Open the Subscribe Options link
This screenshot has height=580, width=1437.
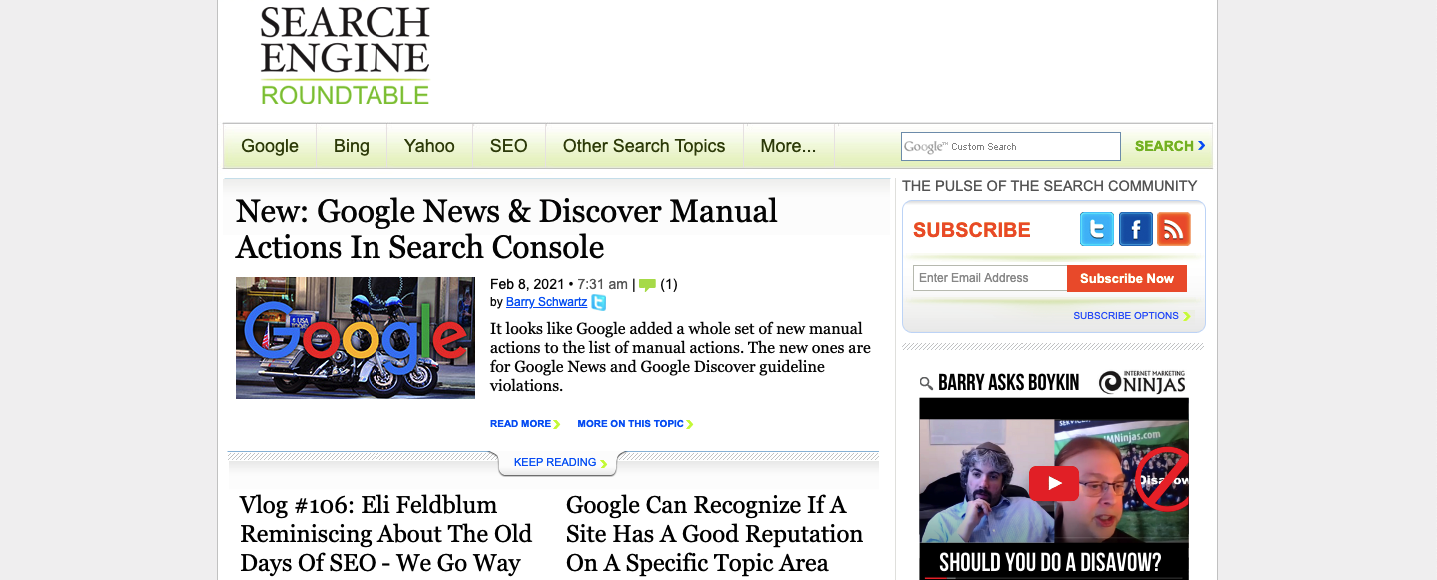(1132, 316)
